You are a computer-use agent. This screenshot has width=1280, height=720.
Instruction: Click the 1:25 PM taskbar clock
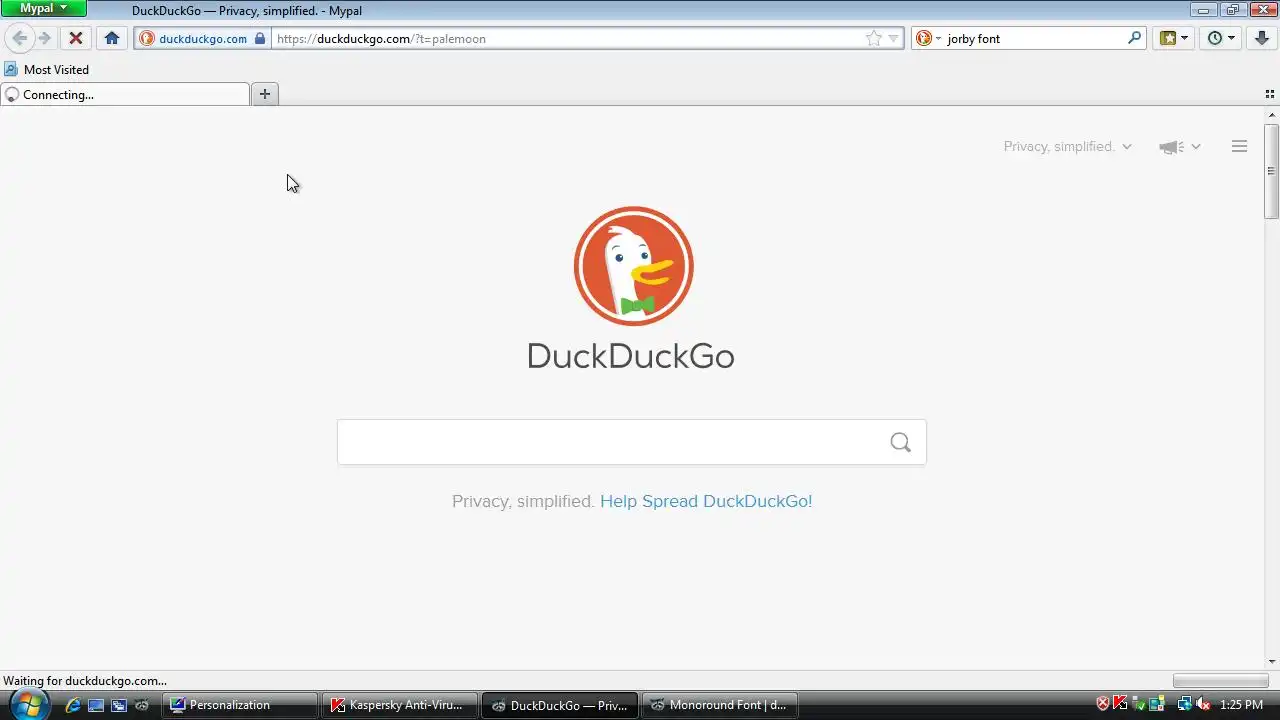[x=1242, y=705]
